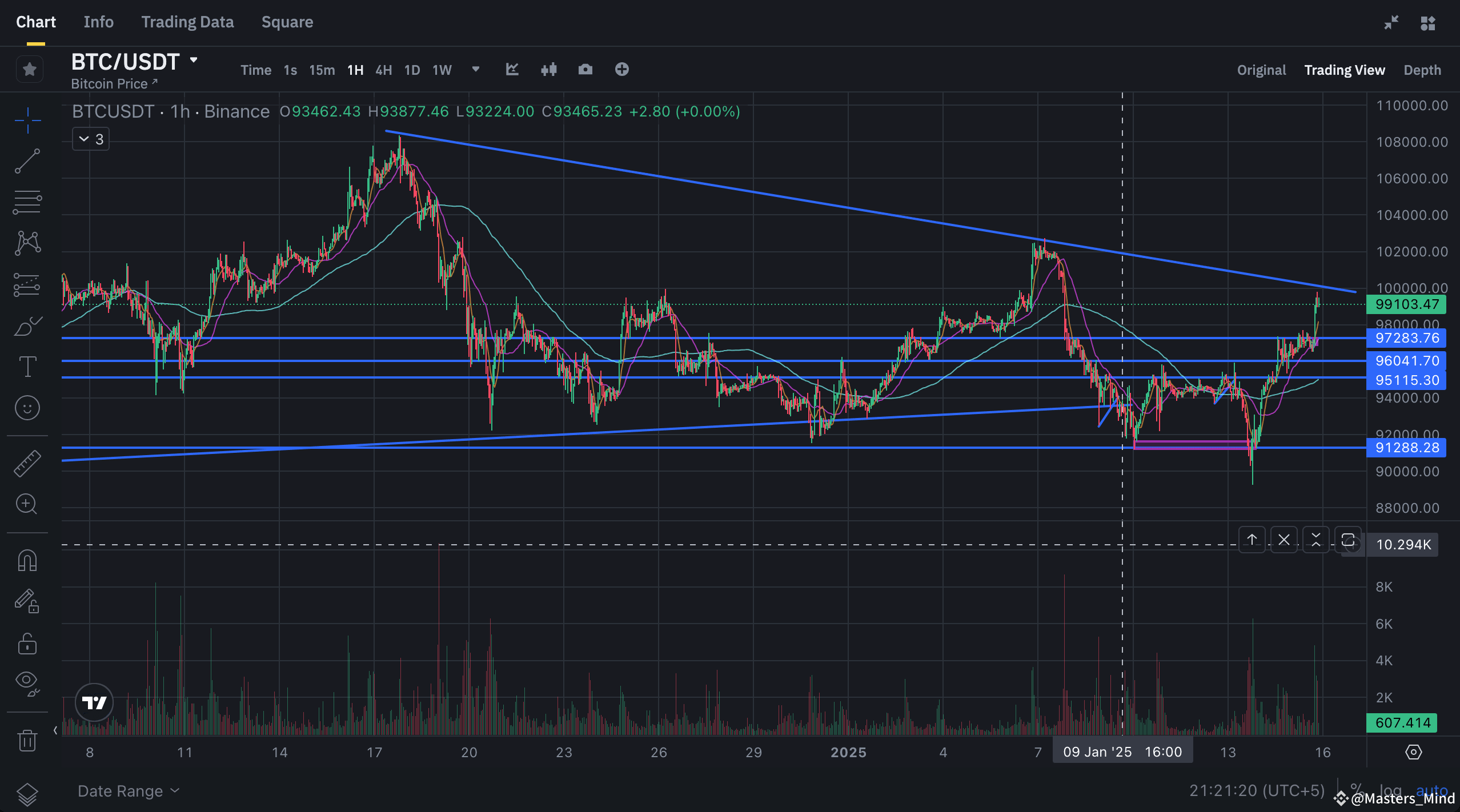Enable the magnet snapping tool
1460x812 pixels.
click(x=27, y=560)
